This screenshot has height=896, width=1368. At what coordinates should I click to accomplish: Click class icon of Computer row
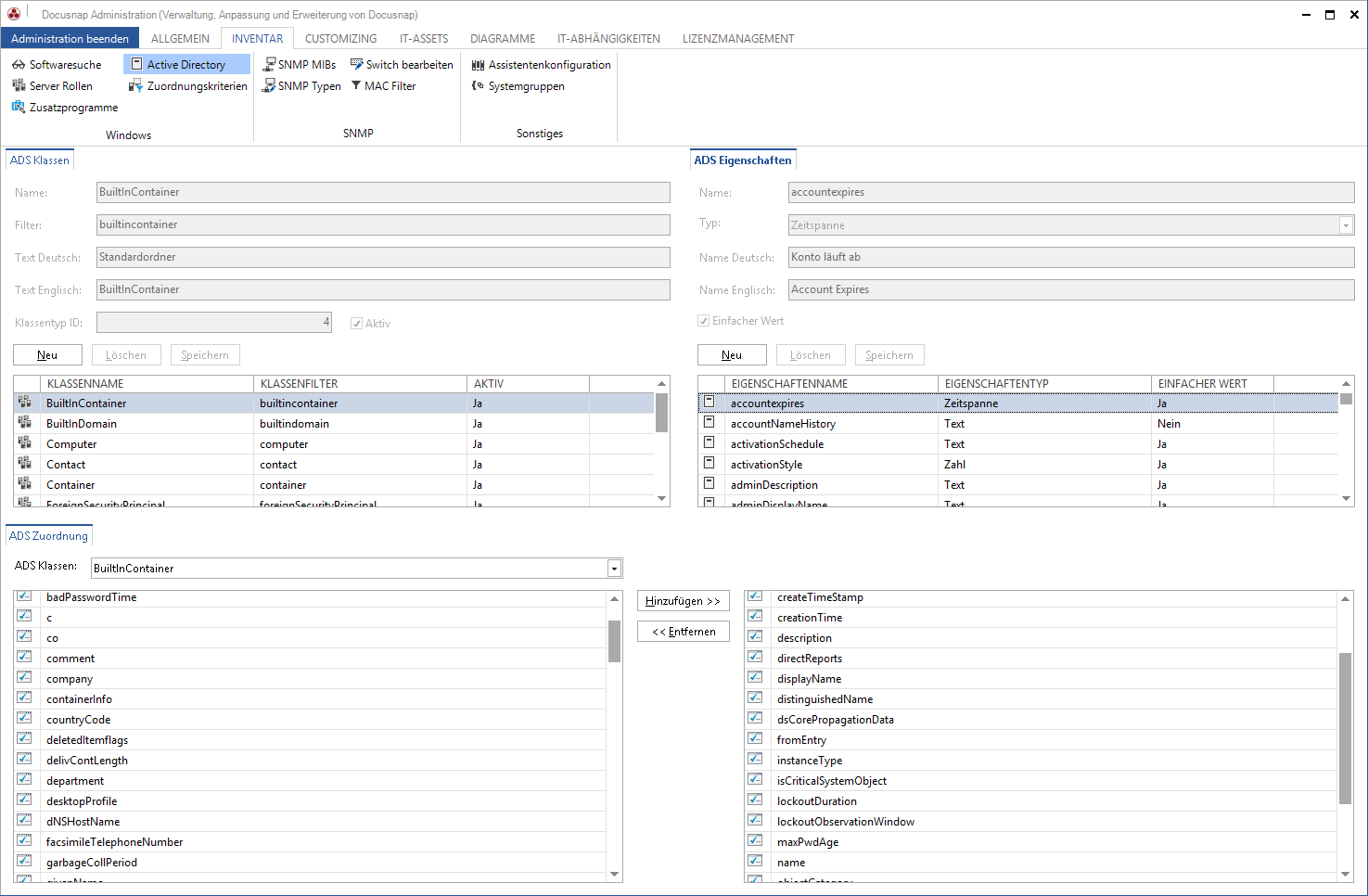point(25,443)
